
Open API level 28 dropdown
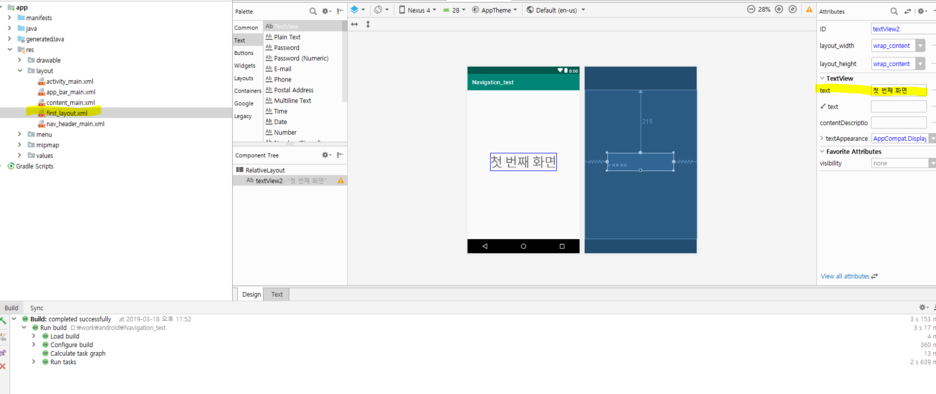click(x=454, y=10)
